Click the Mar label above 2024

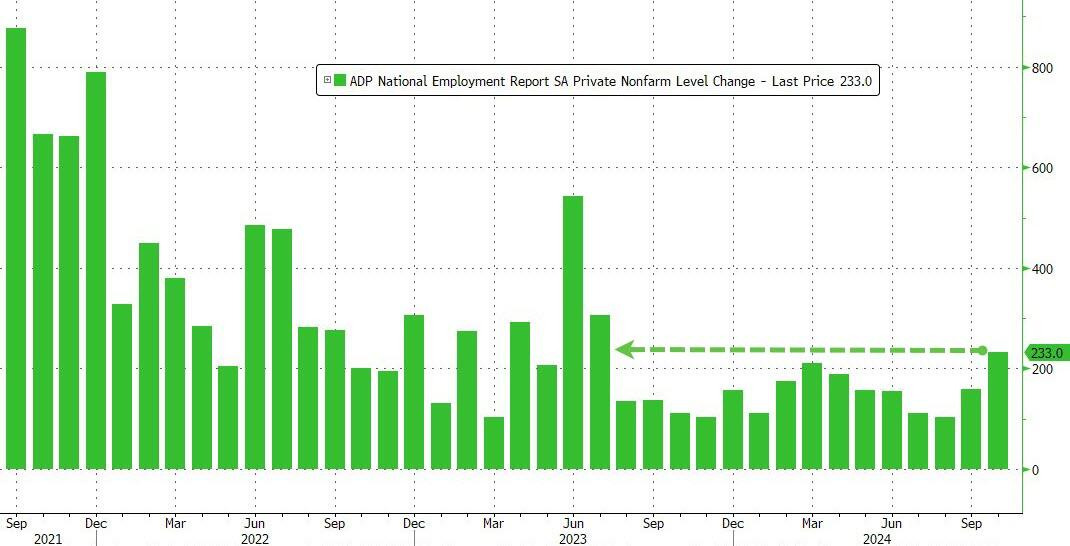(x=812, y=523)
